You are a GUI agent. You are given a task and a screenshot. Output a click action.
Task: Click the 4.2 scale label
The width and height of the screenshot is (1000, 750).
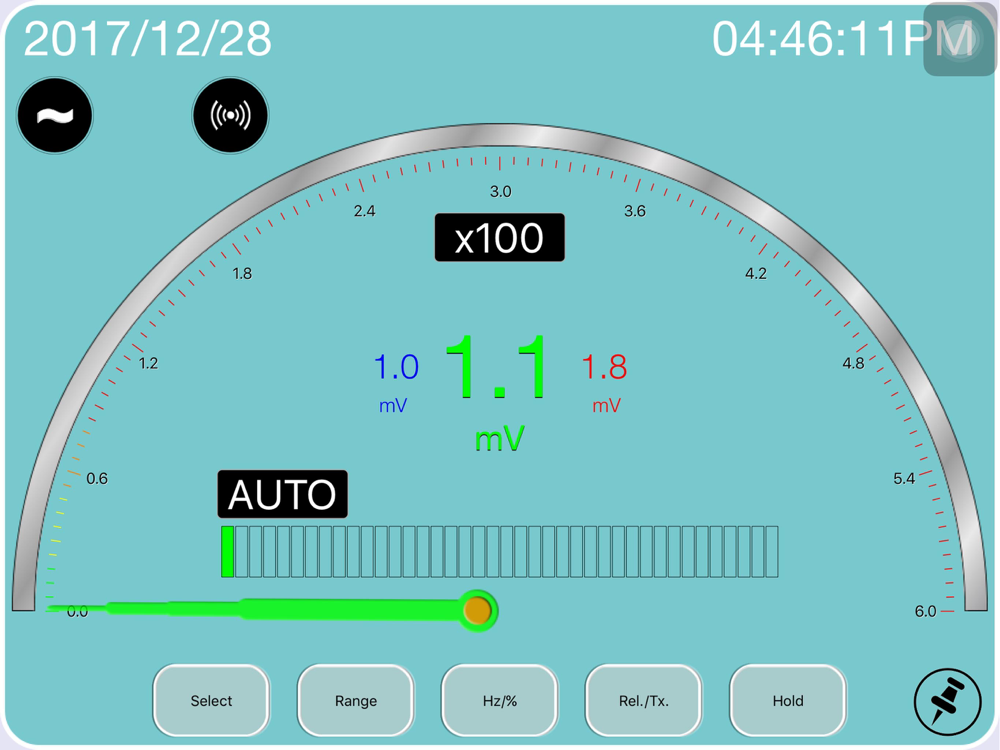(x=756, y=274)
